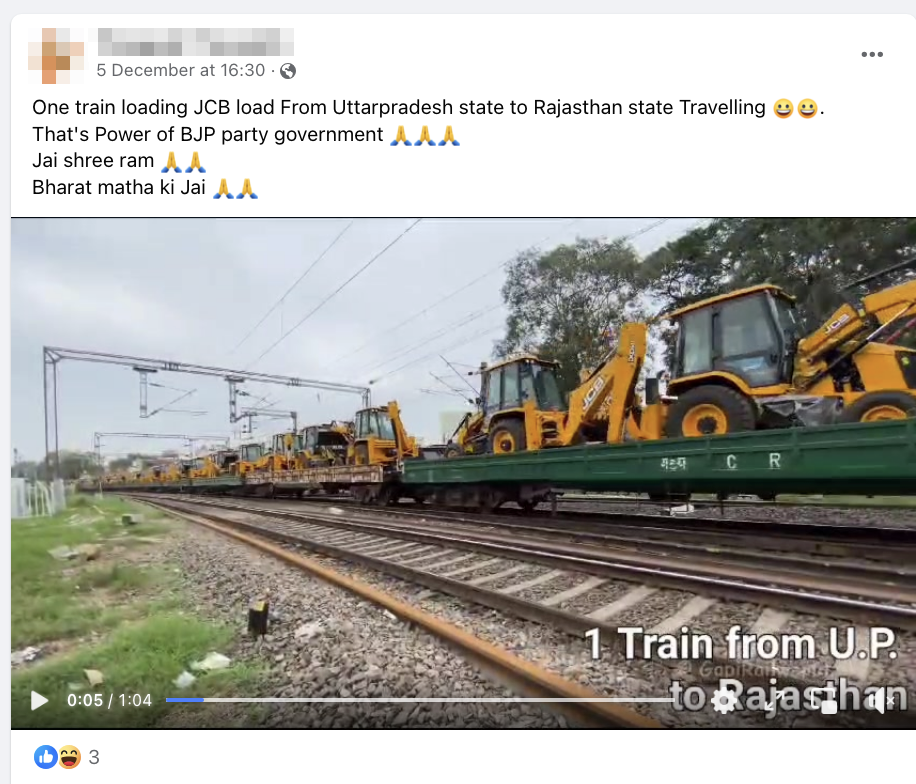Click the public audience globe icon

[x=287, y=71]
